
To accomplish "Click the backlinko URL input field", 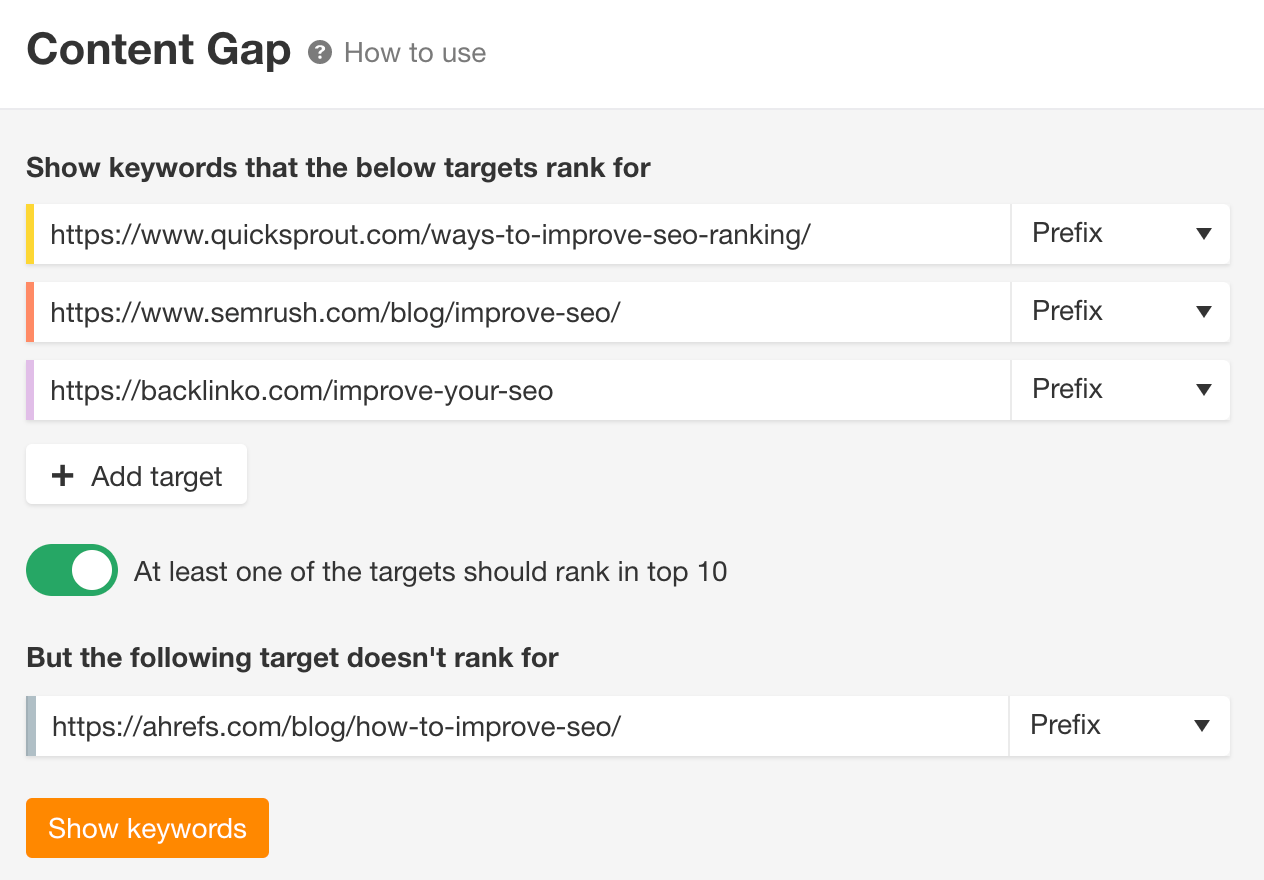I will pos(522,390).
